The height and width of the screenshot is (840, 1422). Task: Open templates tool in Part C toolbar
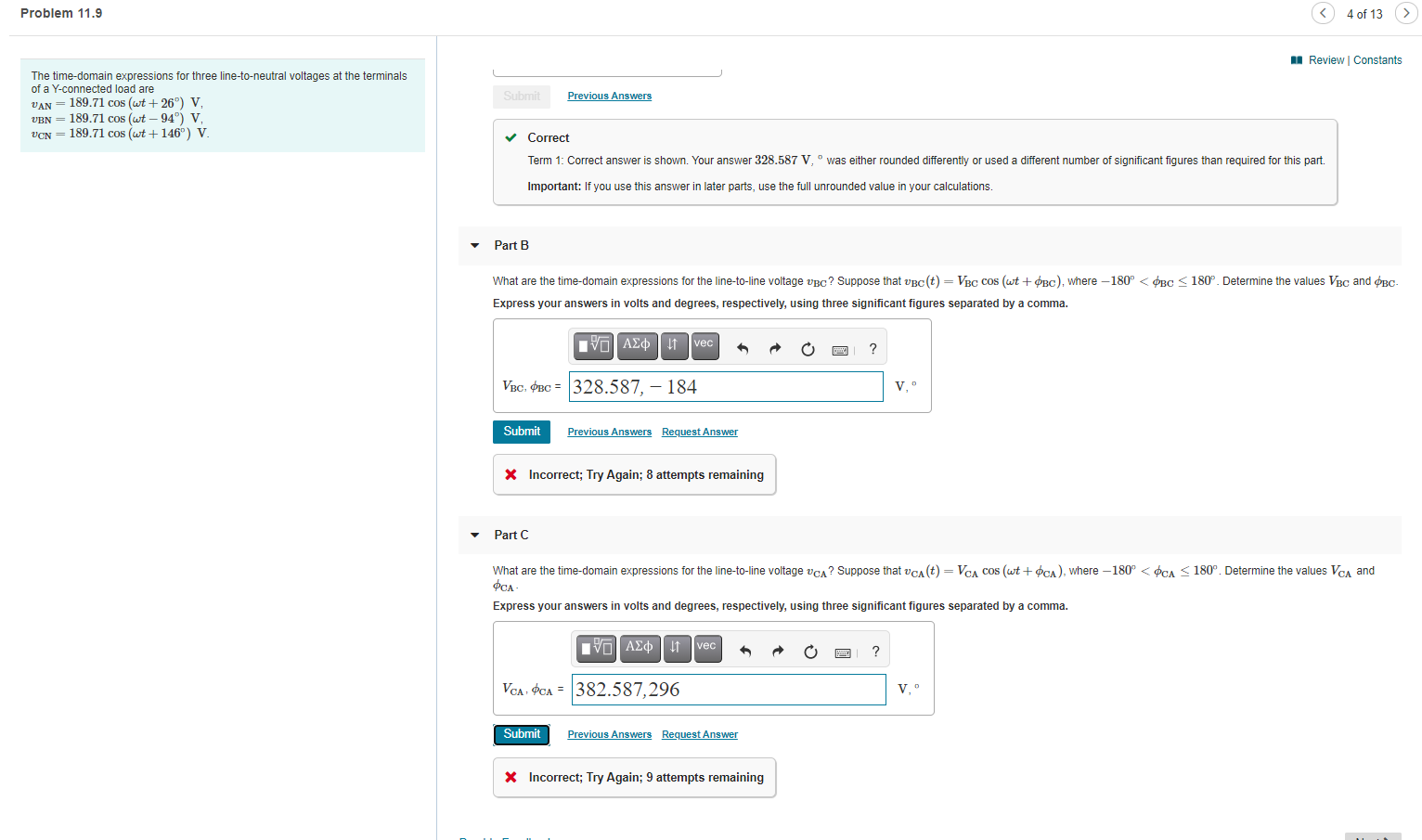596,648
